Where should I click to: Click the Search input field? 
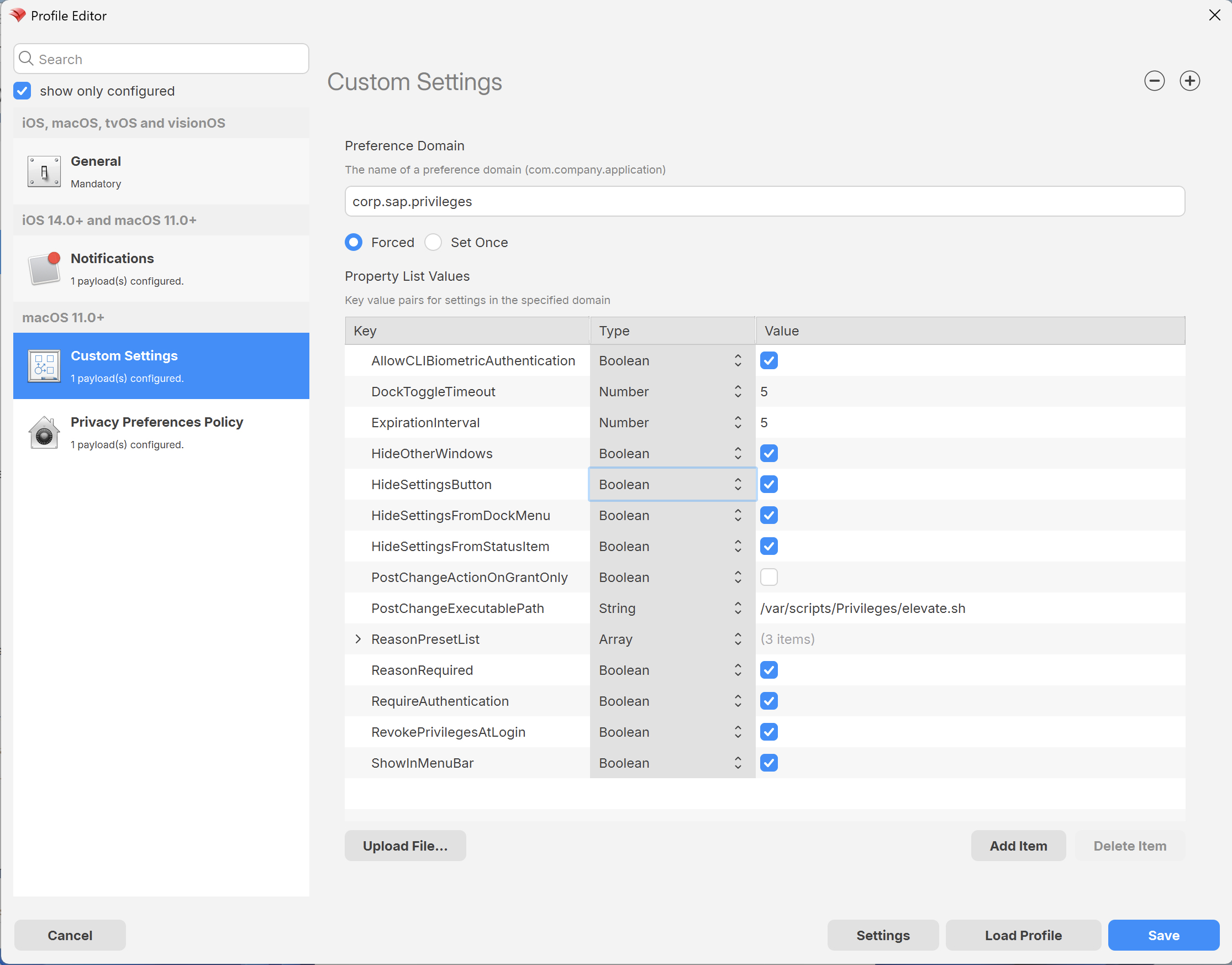(x=161, y=59)
